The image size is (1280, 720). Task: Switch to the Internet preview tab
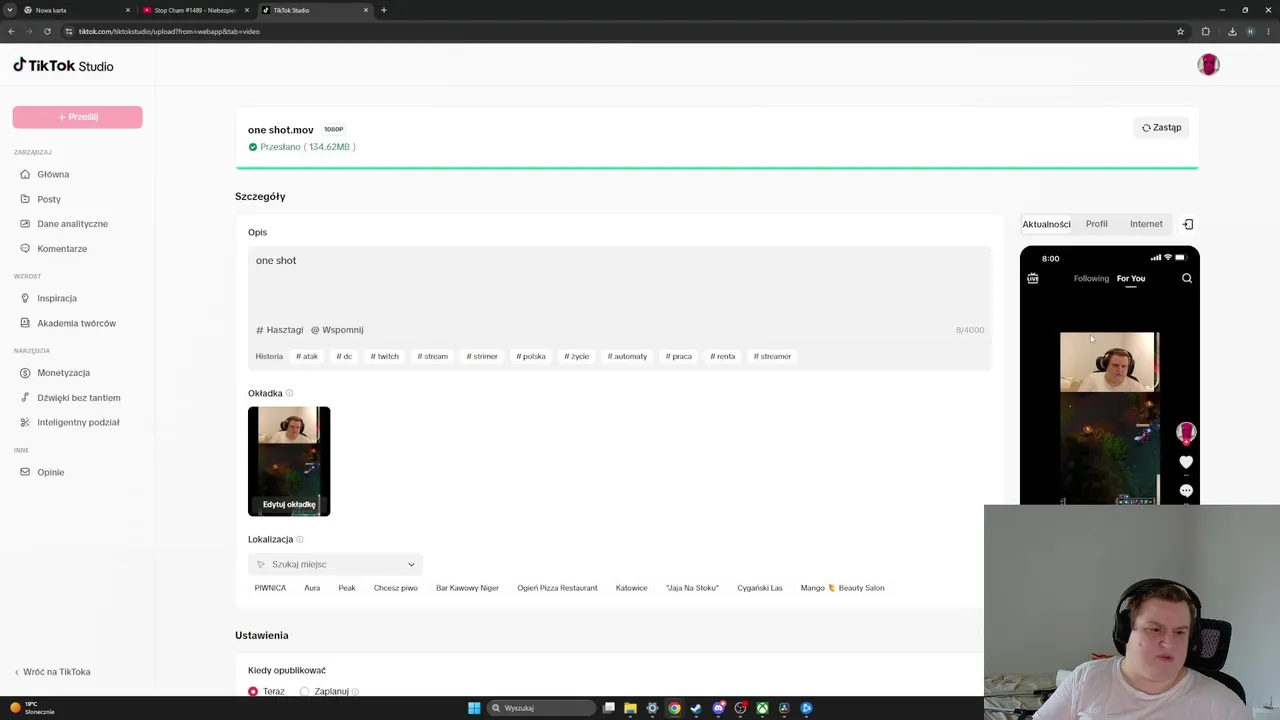click(1146, 224)
